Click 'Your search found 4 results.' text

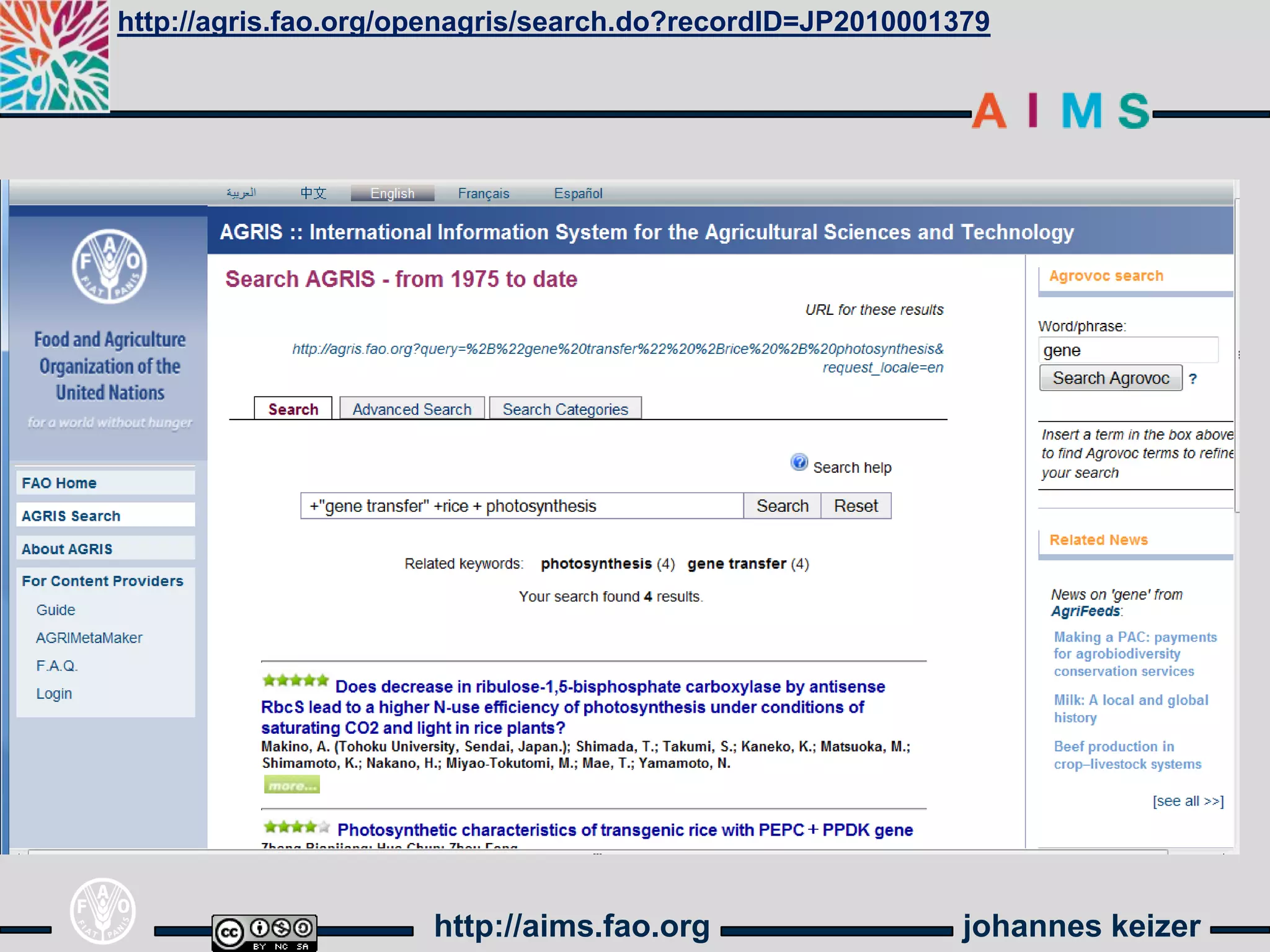pos(611,596)
